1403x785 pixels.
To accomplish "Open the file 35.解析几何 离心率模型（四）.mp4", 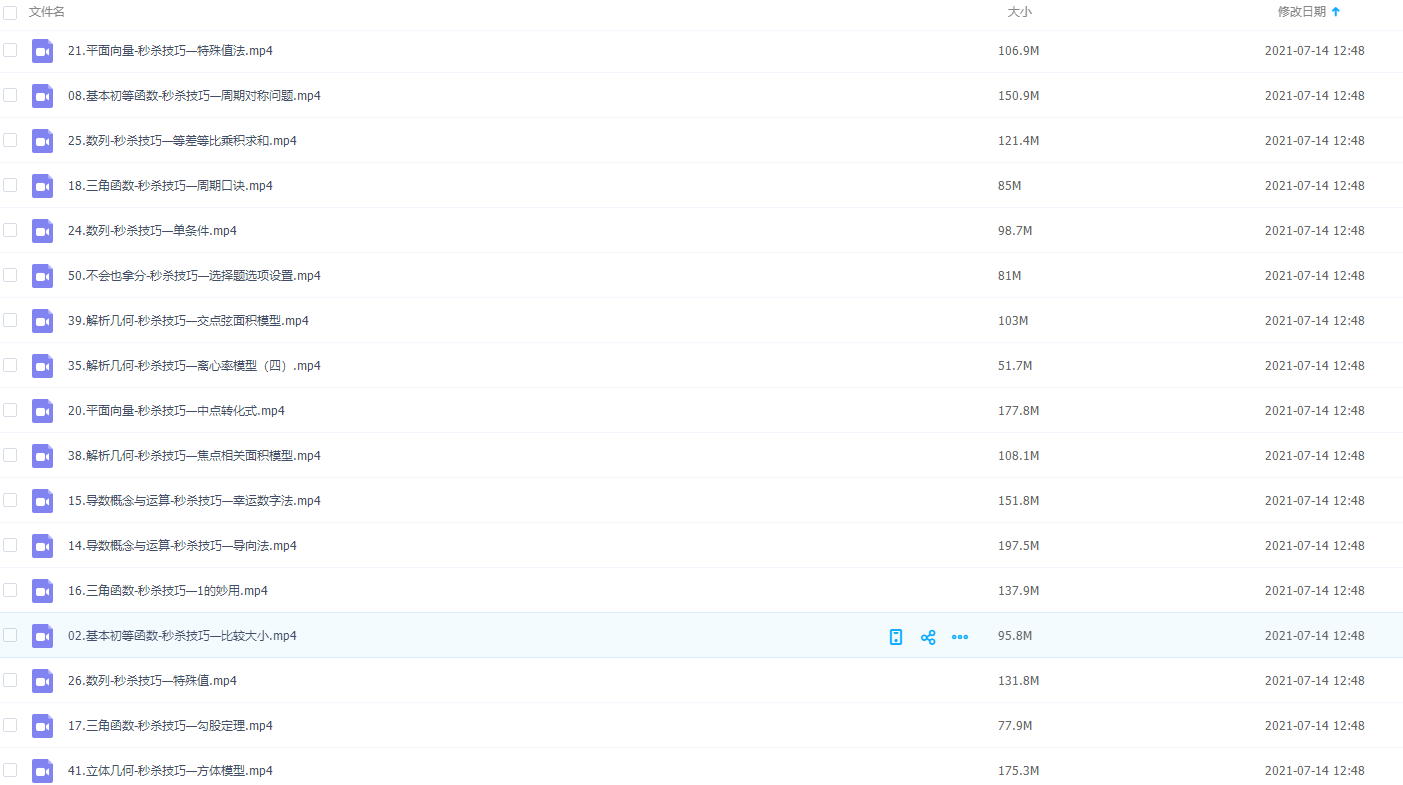I will 194,366.
